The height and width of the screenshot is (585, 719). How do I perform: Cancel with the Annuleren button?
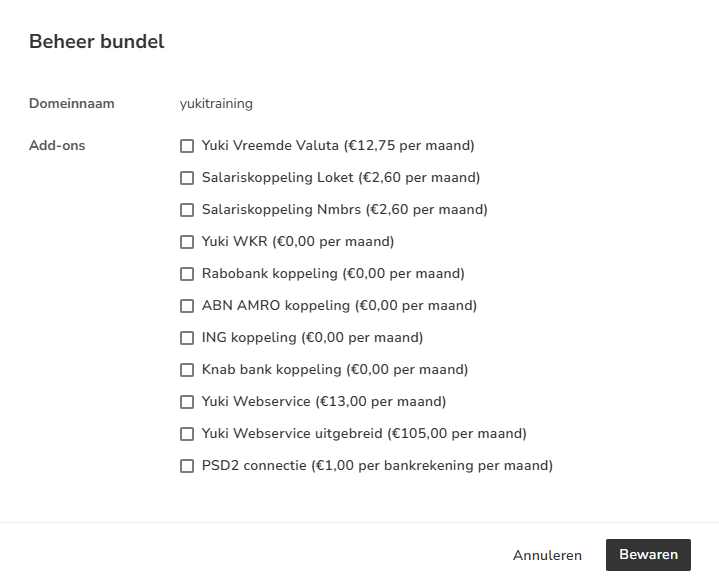pyautogui.click(x=547, y=555)
